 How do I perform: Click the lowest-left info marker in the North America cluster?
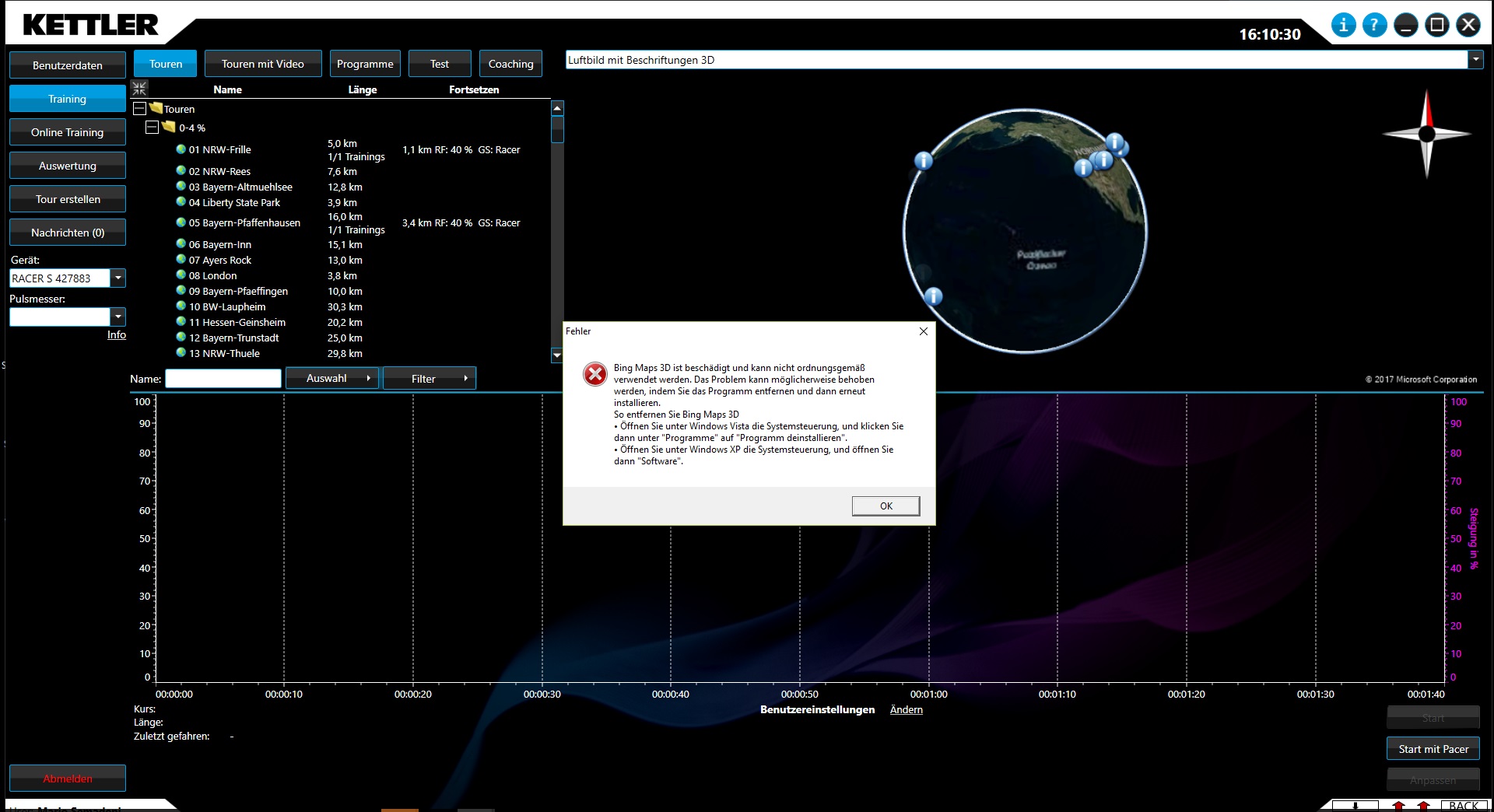pyautogui.click(x=1083, y=167)
